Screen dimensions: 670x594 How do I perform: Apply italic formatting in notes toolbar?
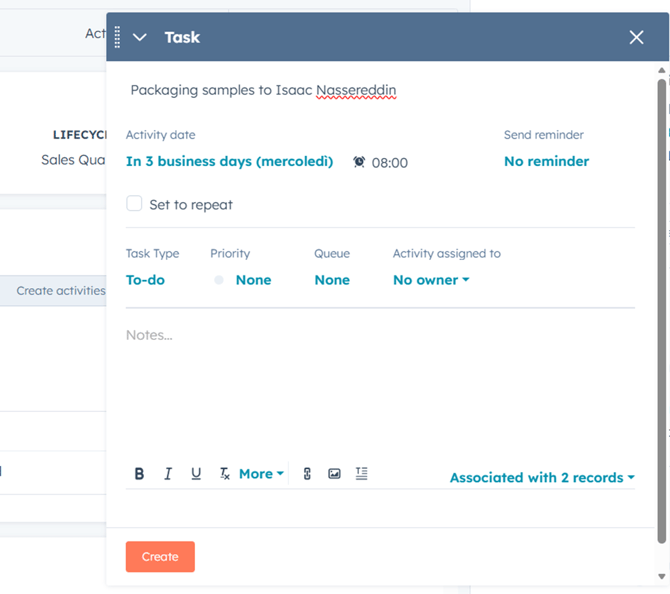coord(167,474)
